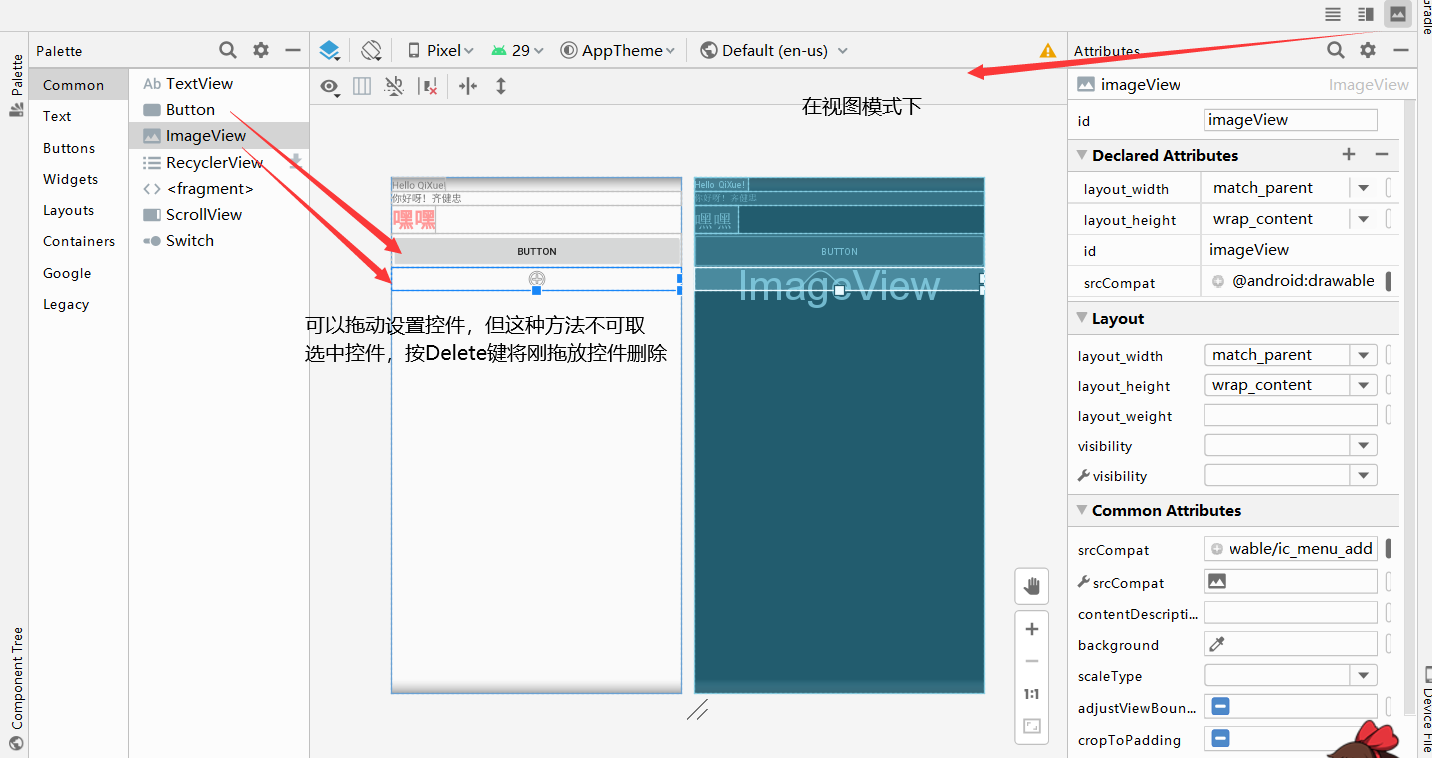Image resolution: width=1432 pixels, height=758 pixels.
Task: Select Switch in the palette list
Action: (x=219, y=240)
